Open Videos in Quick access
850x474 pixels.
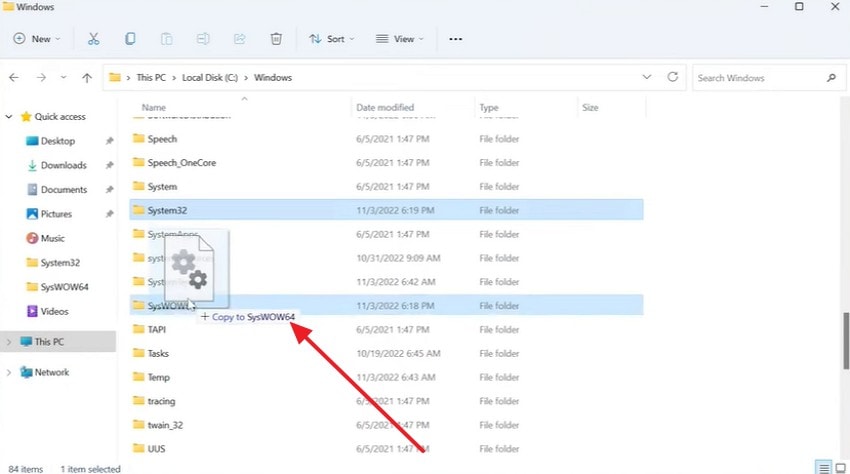point(54,311)
